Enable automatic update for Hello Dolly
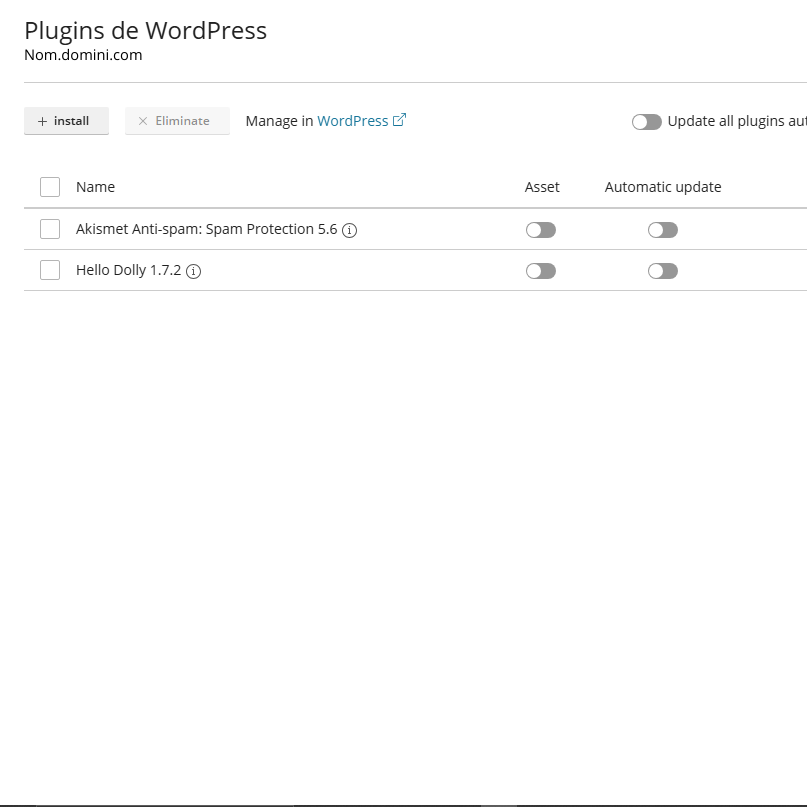The image size is (807, 807). point(662,271)
